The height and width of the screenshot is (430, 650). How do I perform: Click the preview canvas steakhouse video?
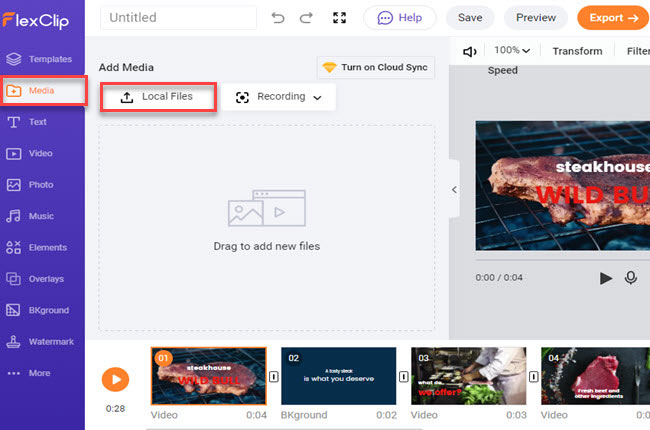tap(563, 186)
